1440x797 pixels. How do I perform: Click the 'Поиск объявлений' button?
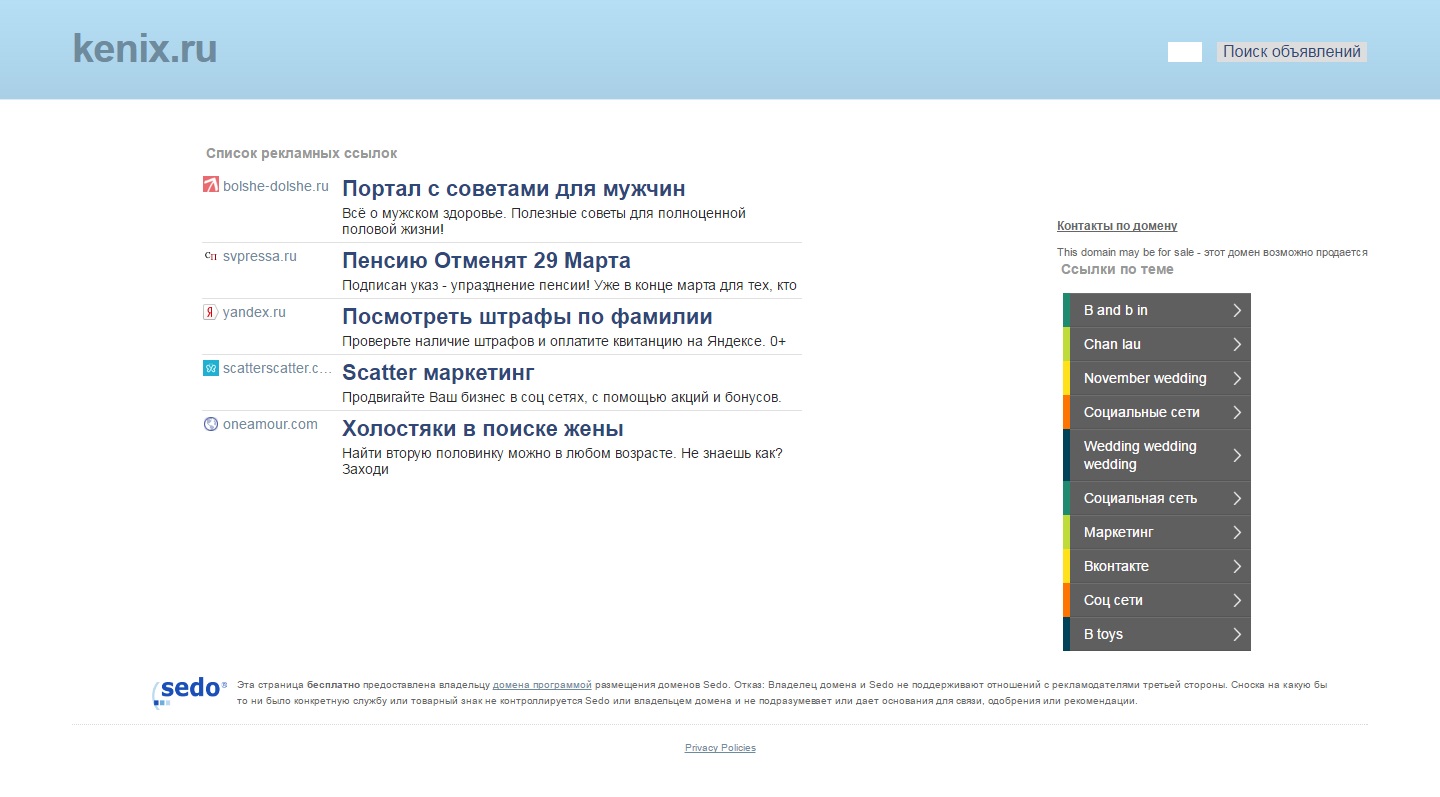click(x=1292, y=52)
